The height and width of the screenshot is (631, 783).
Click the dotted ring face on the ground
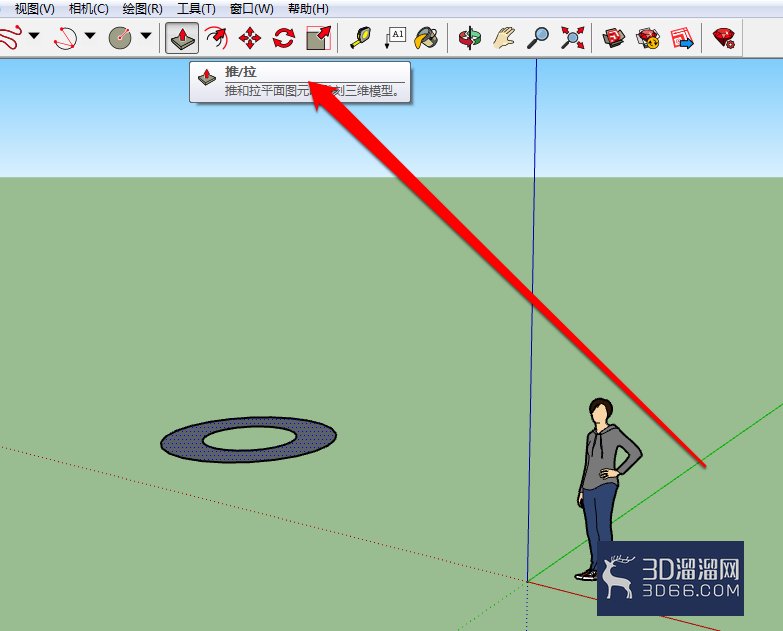[182, 441]
